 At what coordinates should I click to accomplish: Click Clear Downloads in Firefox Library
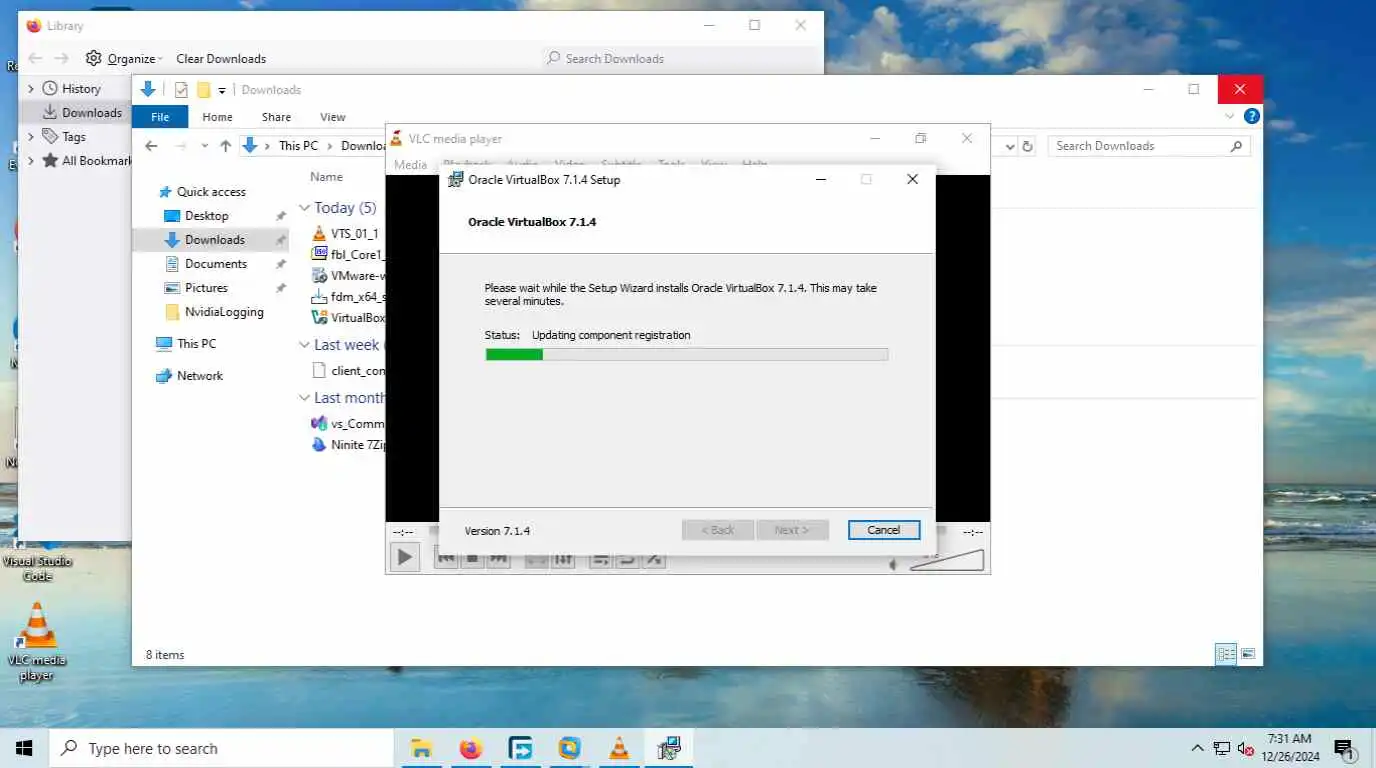coord(221,59)
